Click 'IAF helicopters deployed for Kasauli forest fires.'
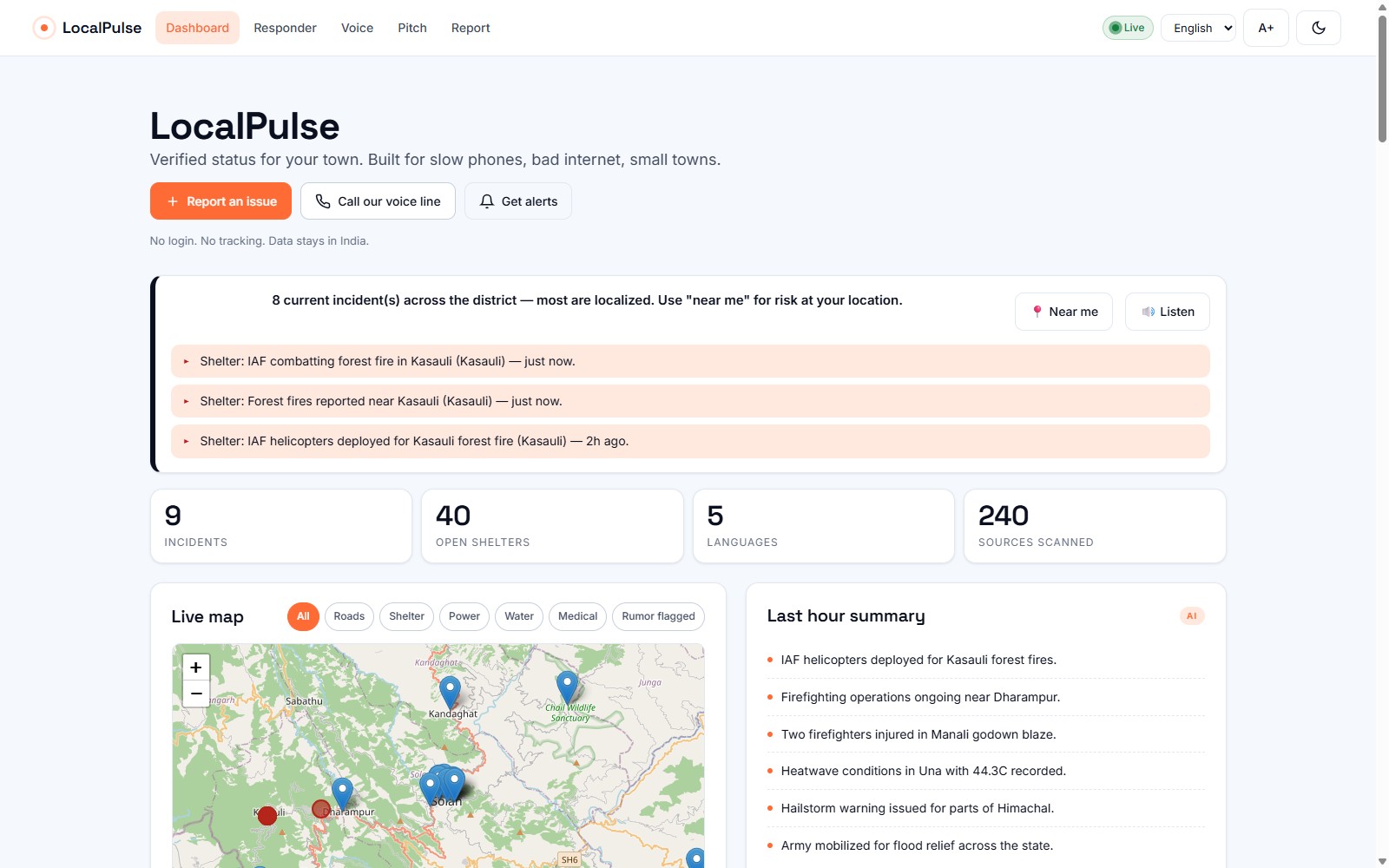The height and width of the screenshot is (868, 1389). [918, 660]
